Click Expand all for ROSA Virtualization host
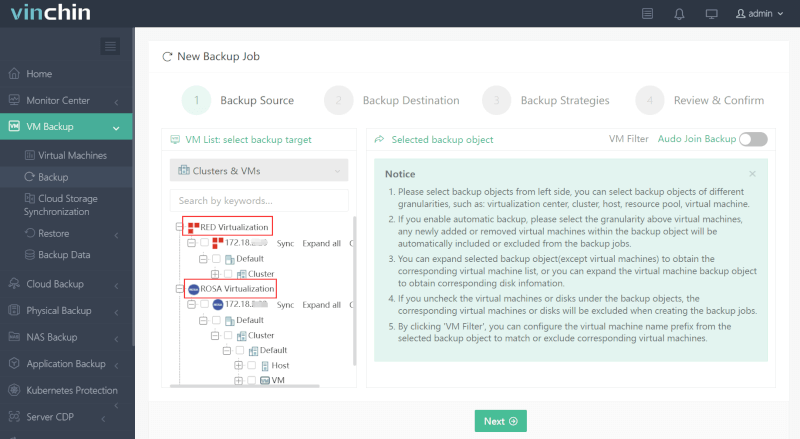This screenshot has width=800, height=439. pos(321,305)
